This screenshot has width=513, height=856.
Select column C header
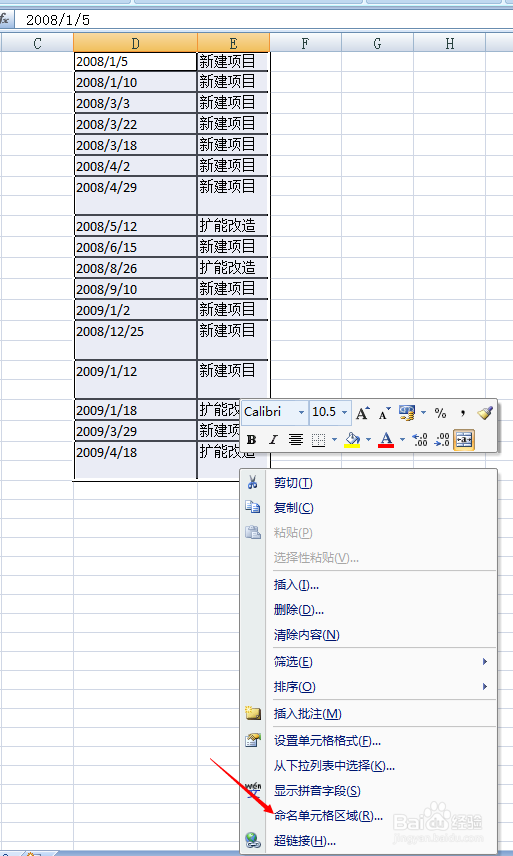pyautogui.click(x=38, y=43)
